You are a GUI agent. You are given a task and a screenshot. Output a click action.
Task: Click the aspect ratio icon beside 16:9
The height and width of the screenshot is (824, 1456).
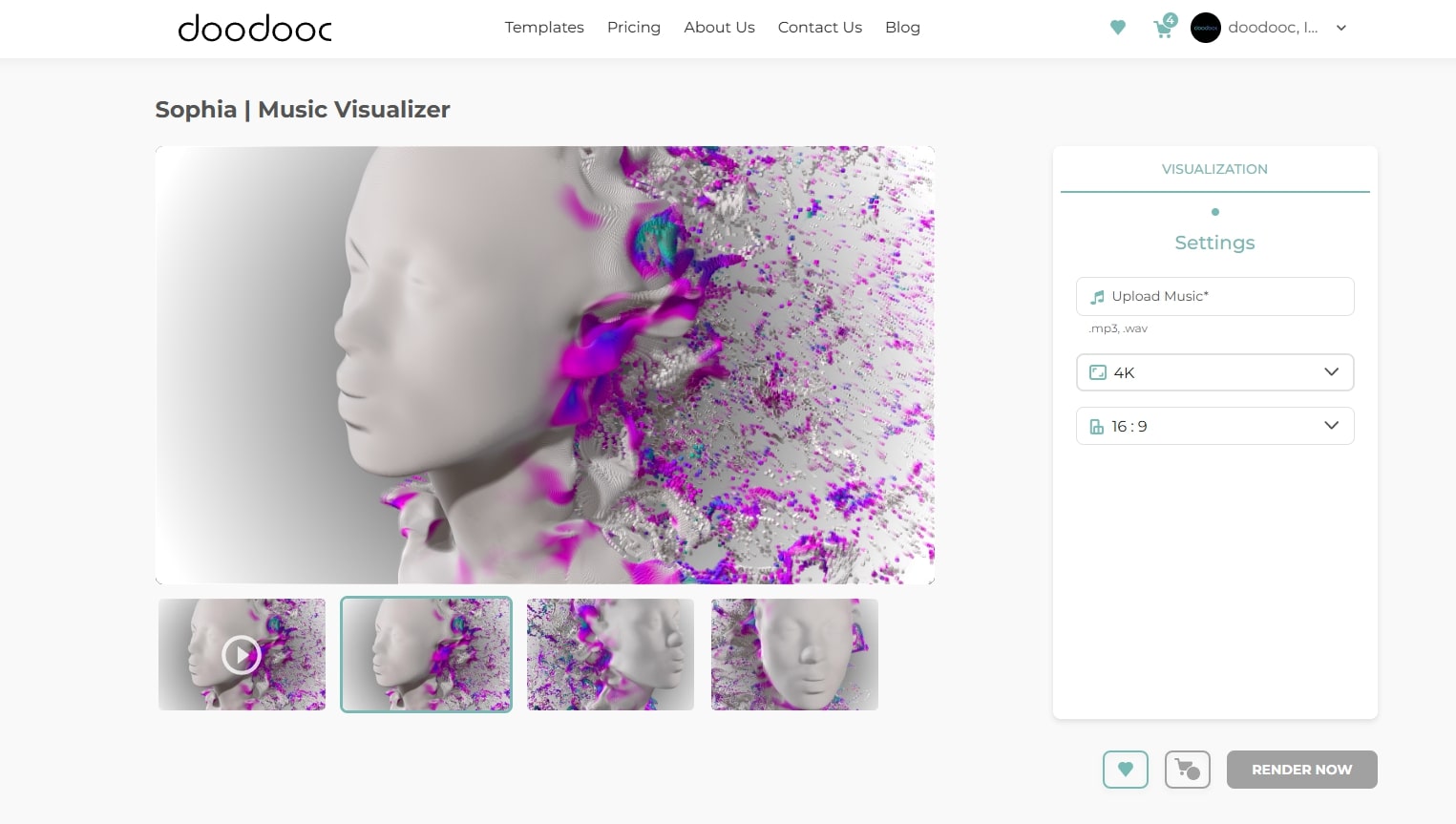[1096, 426]
